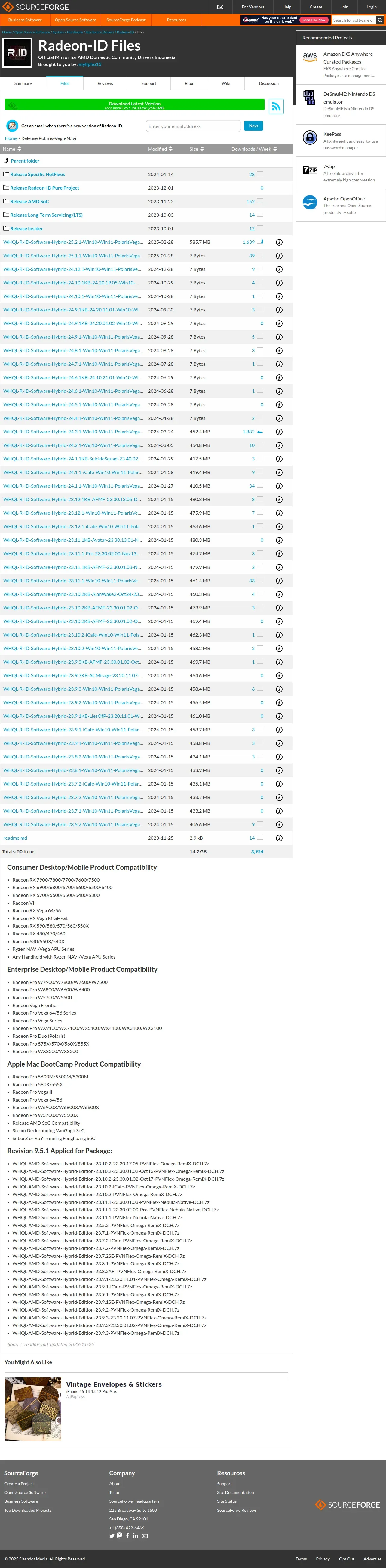The width and height of the screenshot is (386, 1568).
Task: Switch to the Summary tab
Action: pos(23,83)
